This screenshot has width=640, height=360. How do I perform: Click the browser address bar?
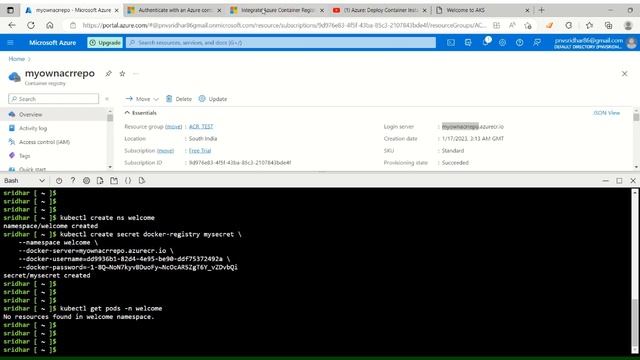coord(284,25)
